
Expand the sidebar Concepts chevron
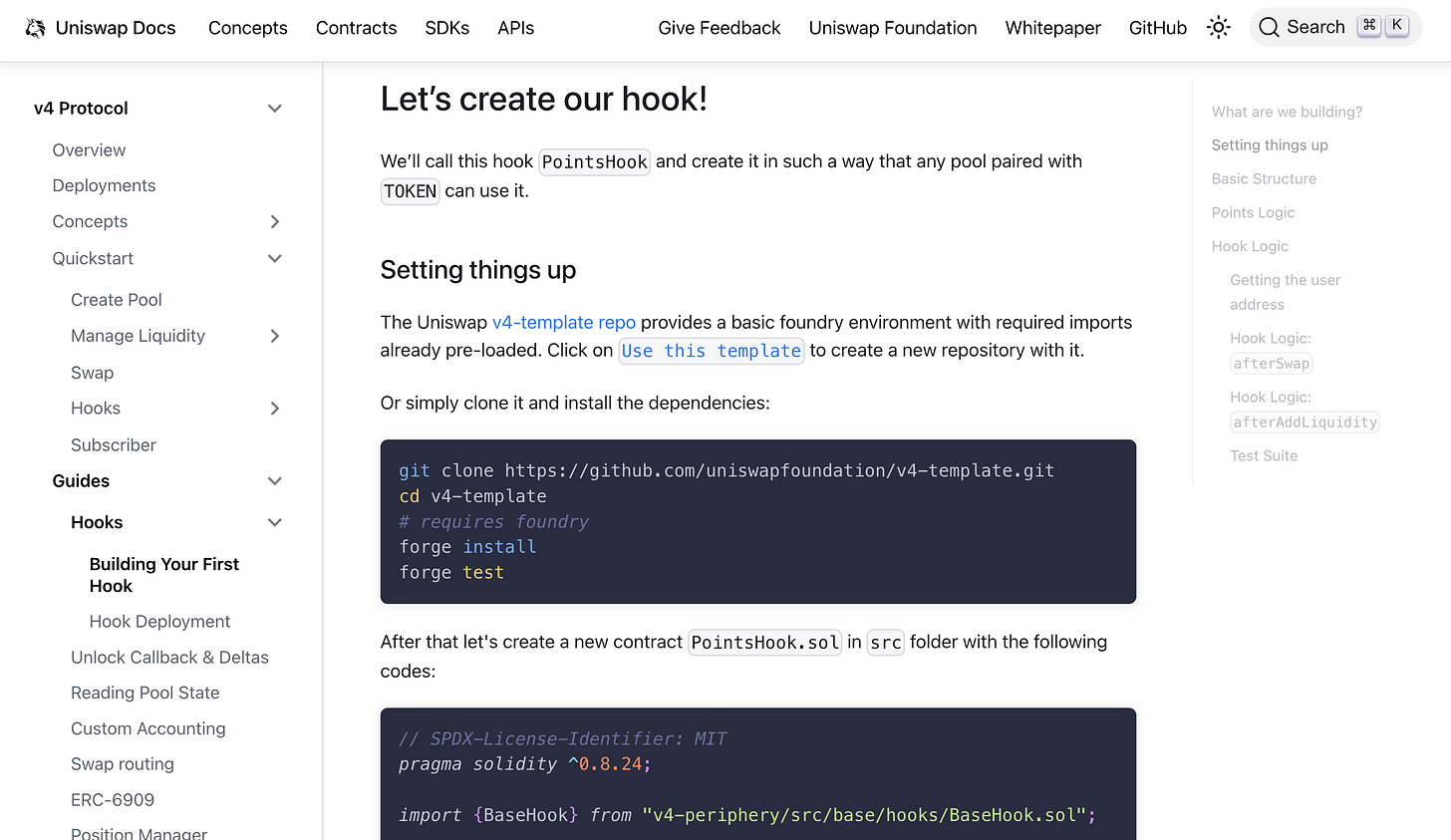click(275, 222)
